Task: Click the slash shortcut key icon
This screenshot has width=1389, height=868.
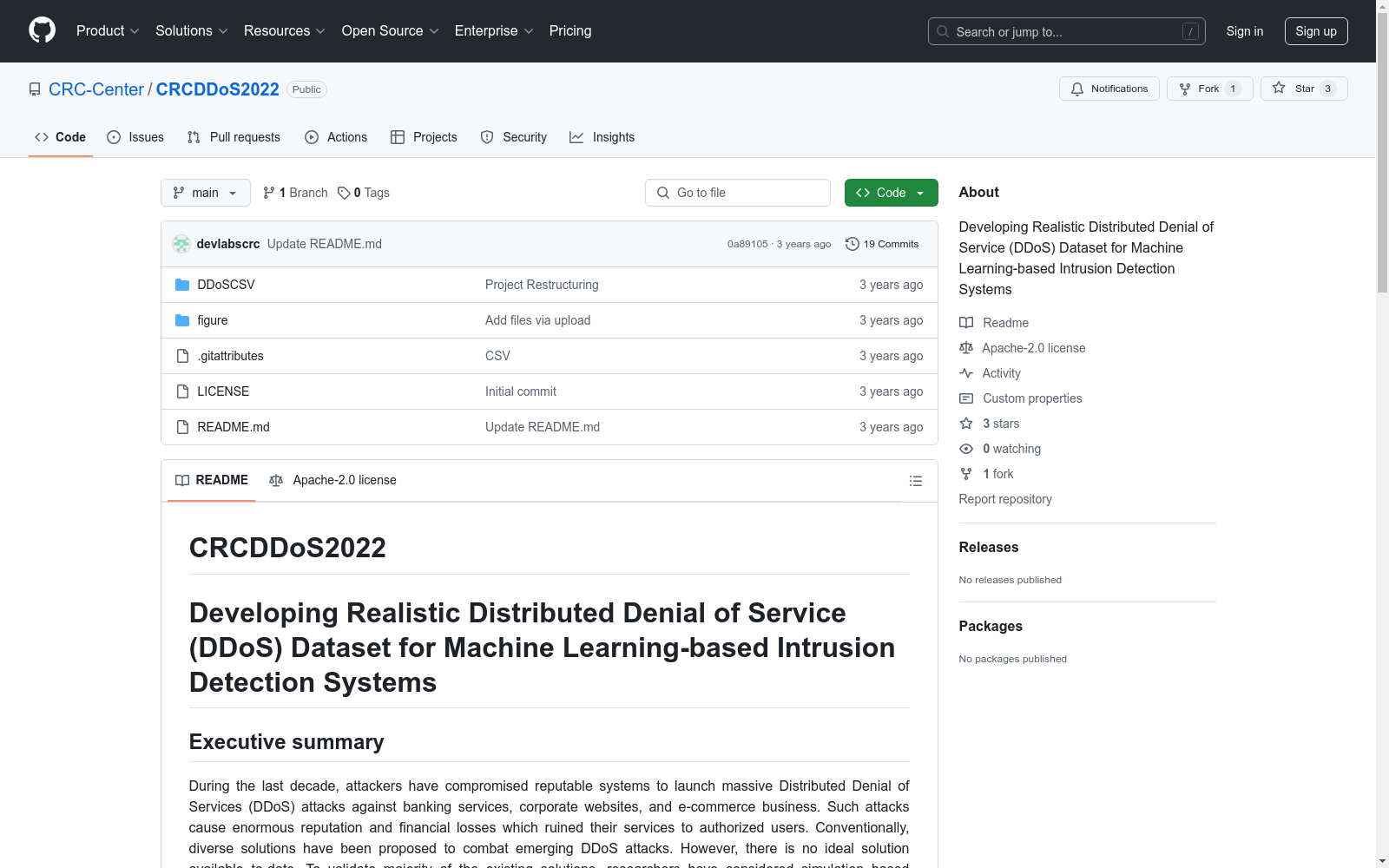Action: (x=1190, y=31)
